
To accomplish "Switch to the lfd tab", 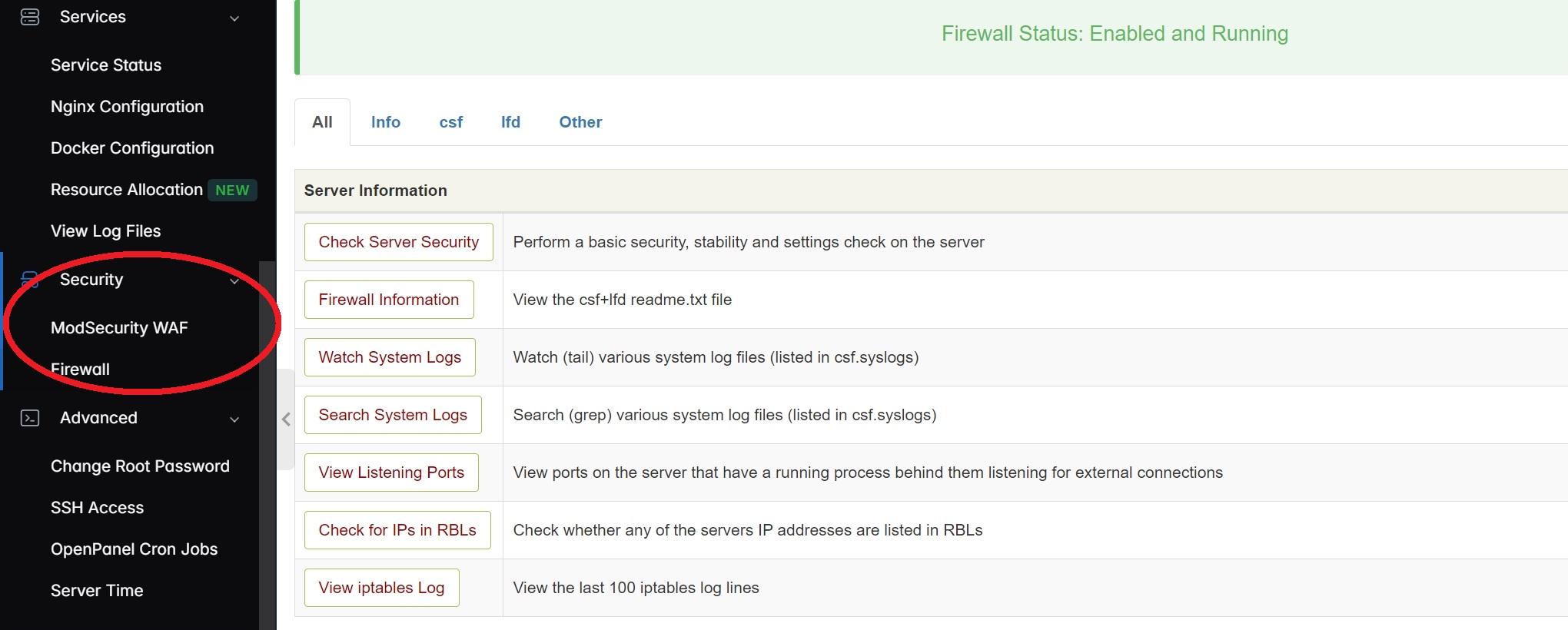I will (x=510, y=122).
